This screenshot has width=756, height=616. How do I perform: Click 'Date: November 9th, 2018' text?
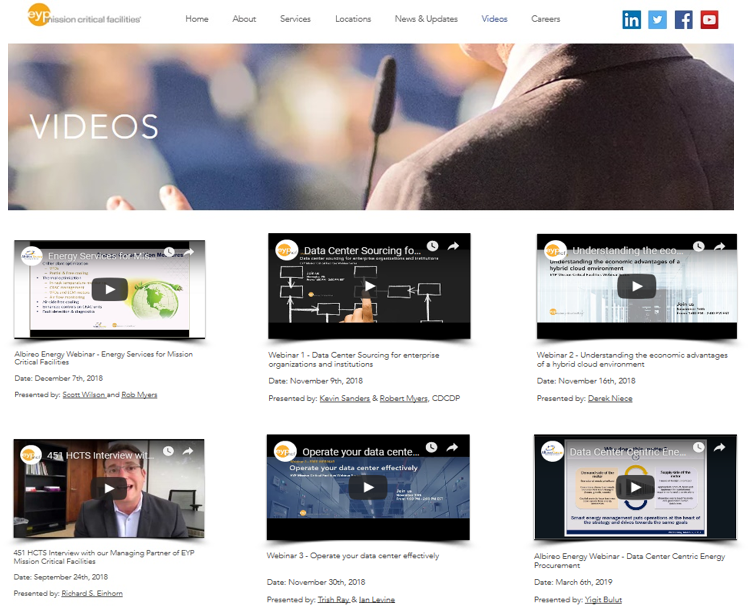click(315, 380)
